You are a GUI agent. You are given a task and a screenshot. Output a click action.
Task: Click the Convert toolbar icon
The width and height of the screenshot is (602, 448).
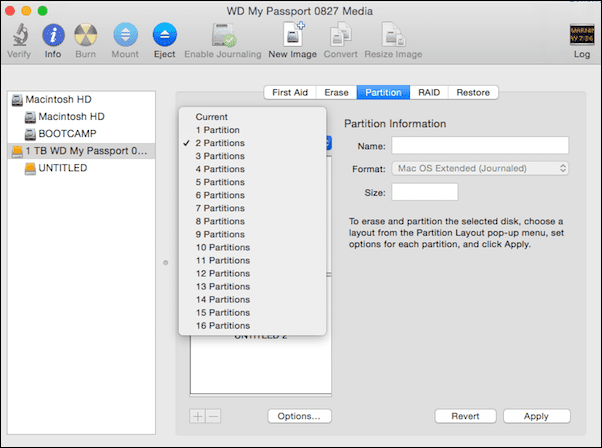click(341, 35)
